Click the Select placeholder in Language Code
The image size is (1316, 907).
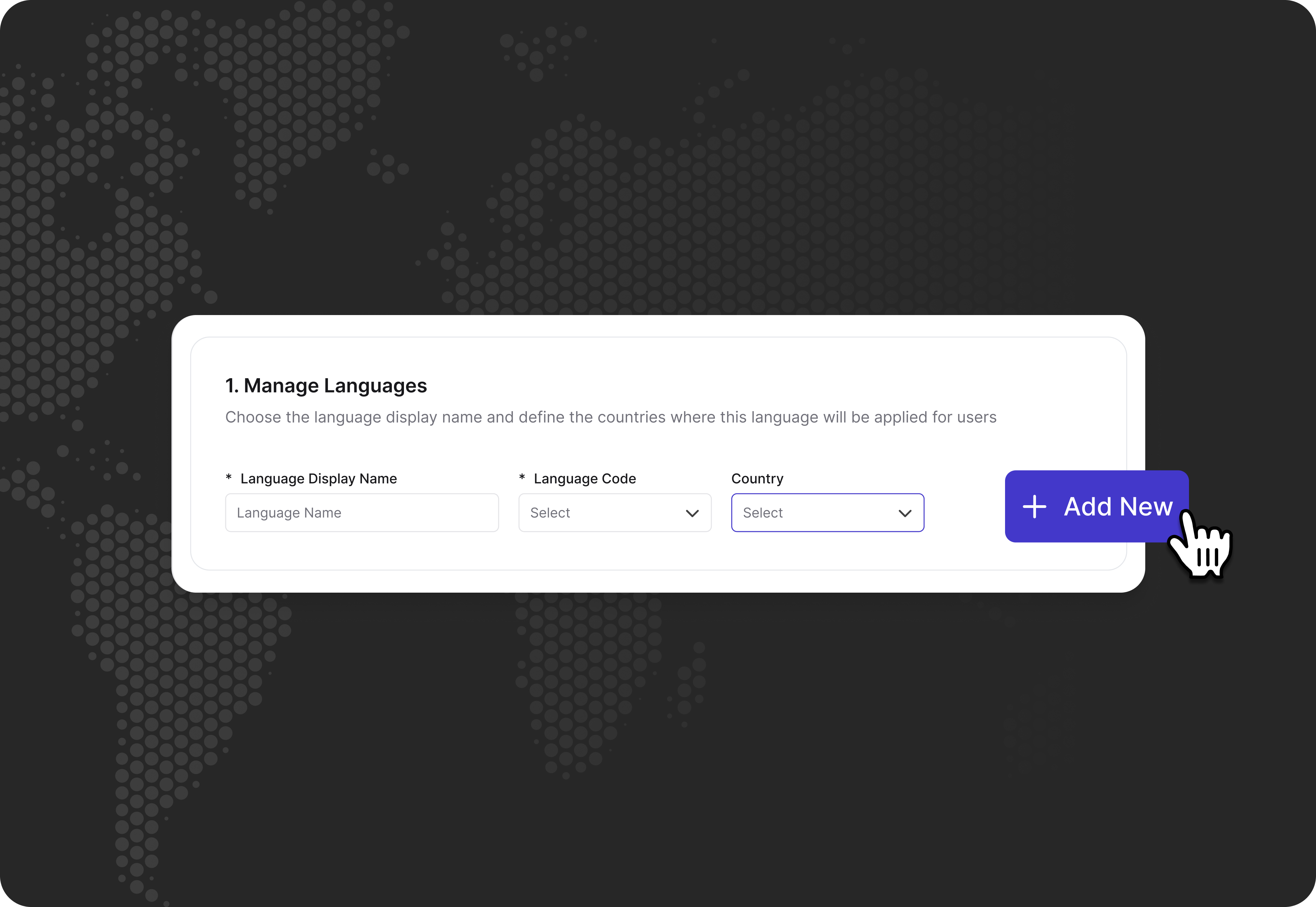tap(550, 512)
